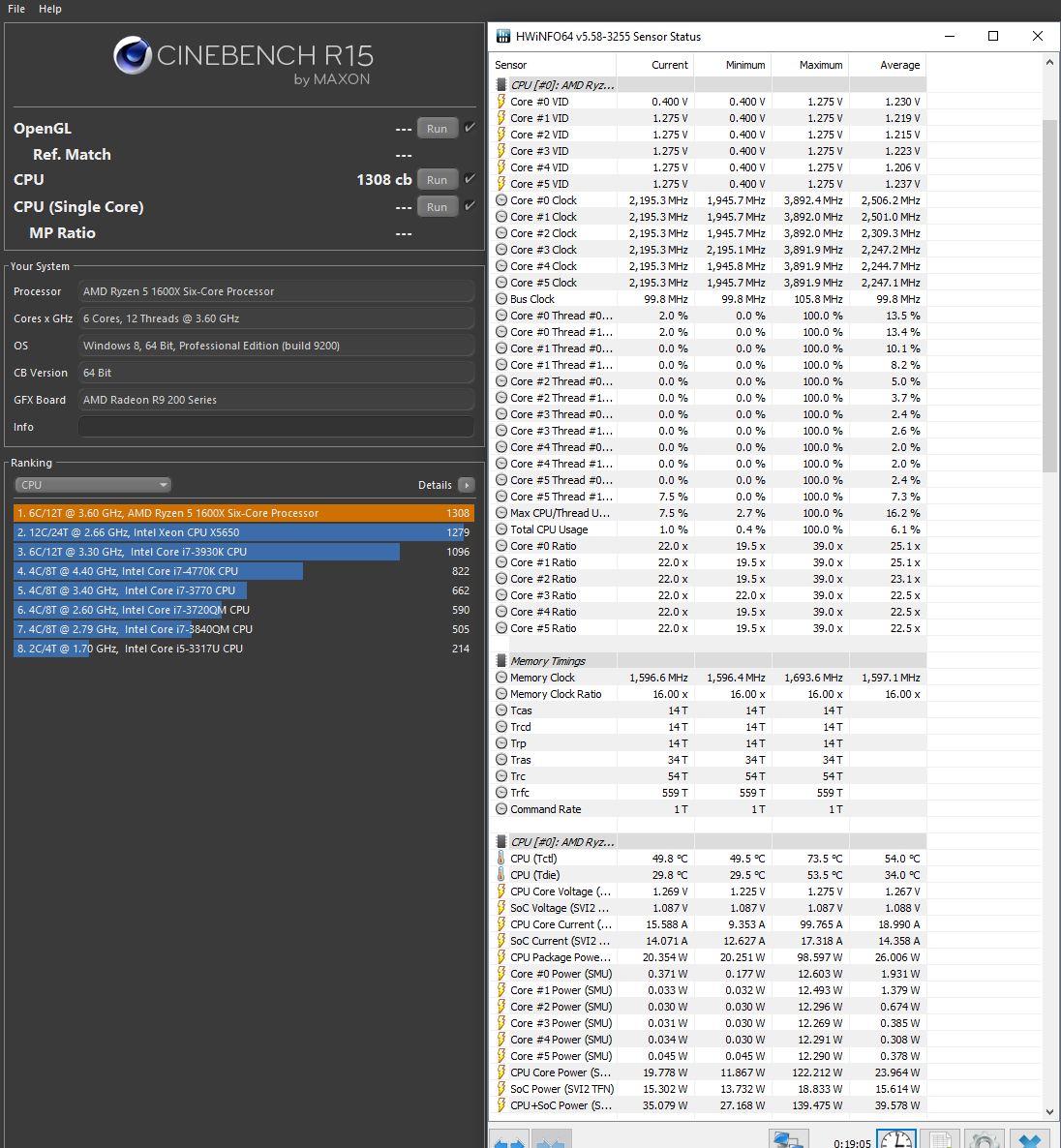Close sensors with the blue X icon

[1029, 1140]
